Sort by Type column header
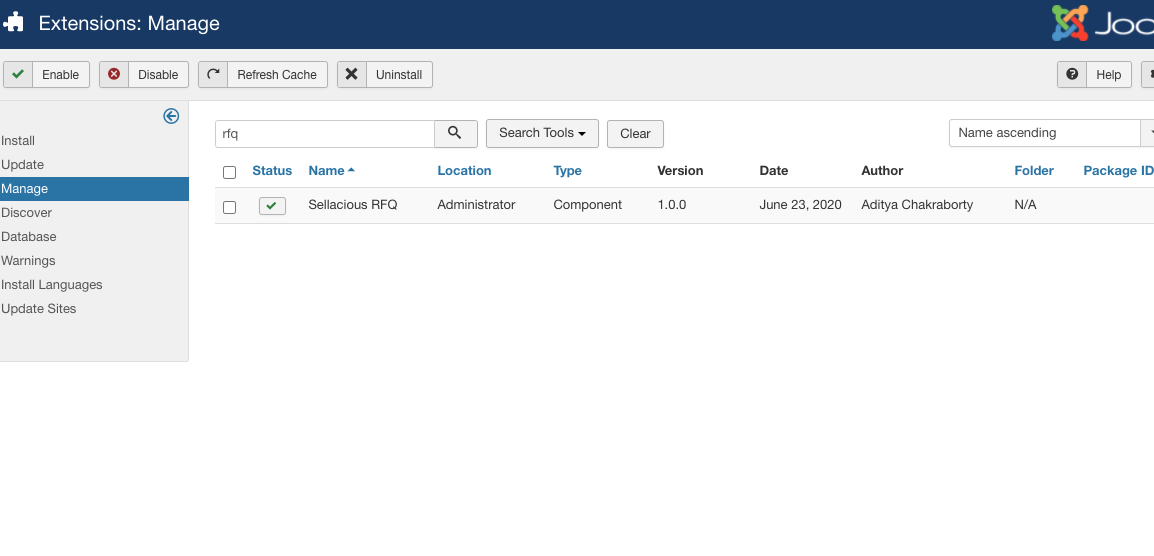The height and width of the screenshot is (556, 1154). pyautogui.click(x=567, y=170)
